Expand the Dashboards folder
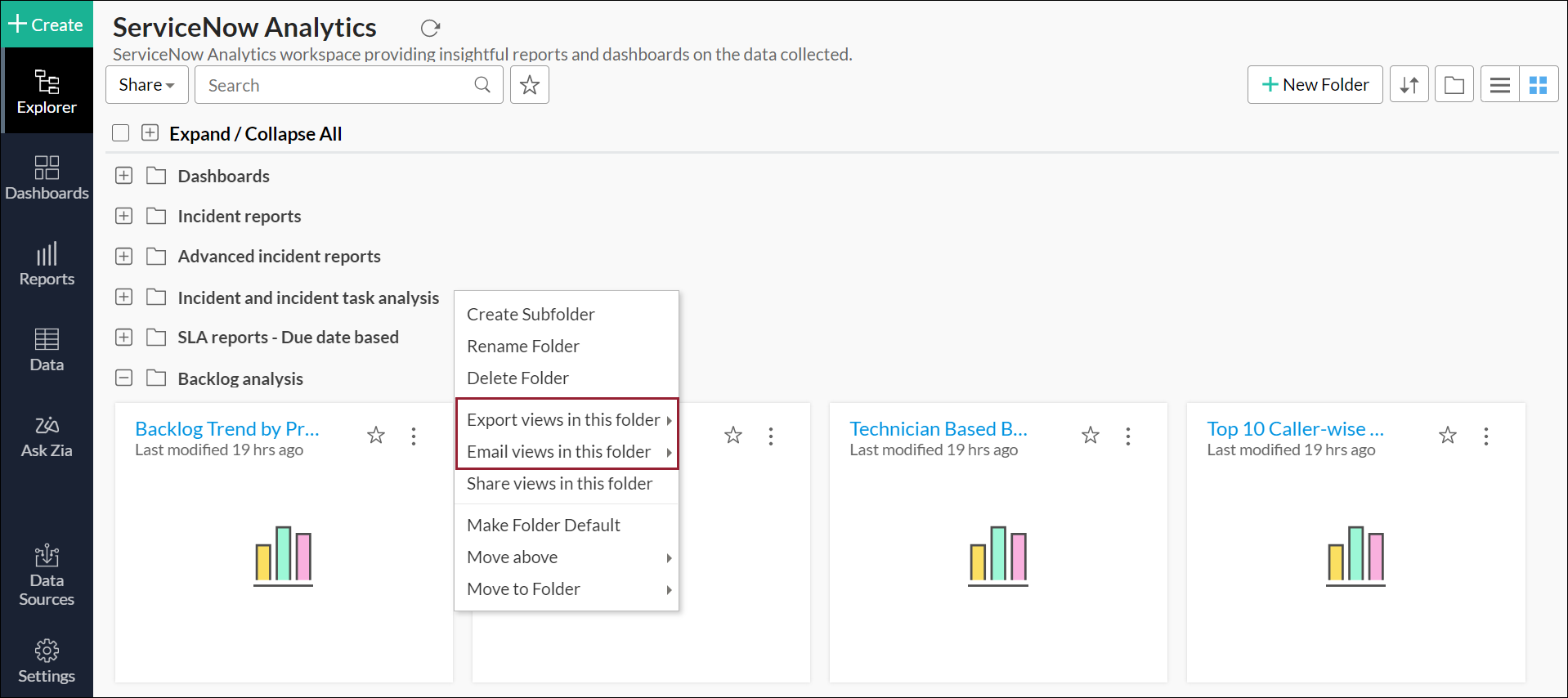The width and height of the screenshot is (1568, 698). (124, 176)
